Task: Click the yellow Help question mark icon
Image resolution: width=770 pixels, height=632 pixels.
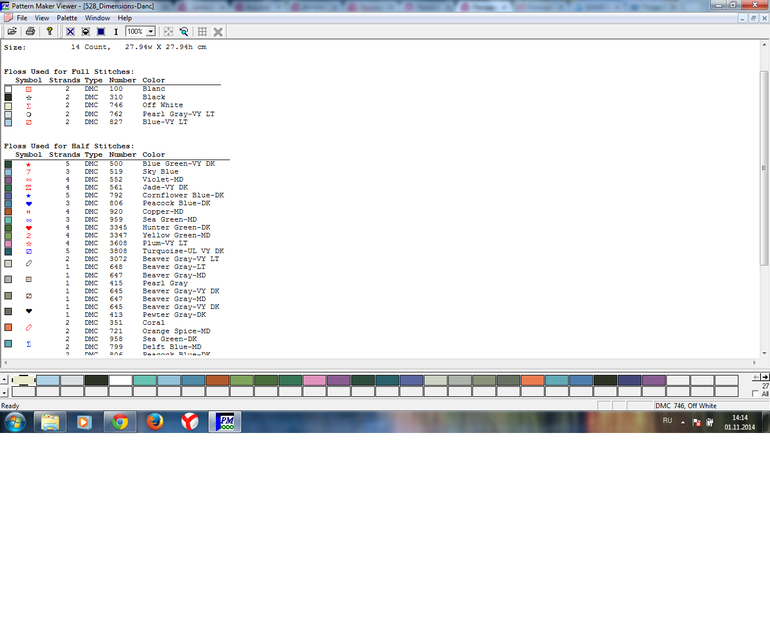Action: click(x=49, y=32)
